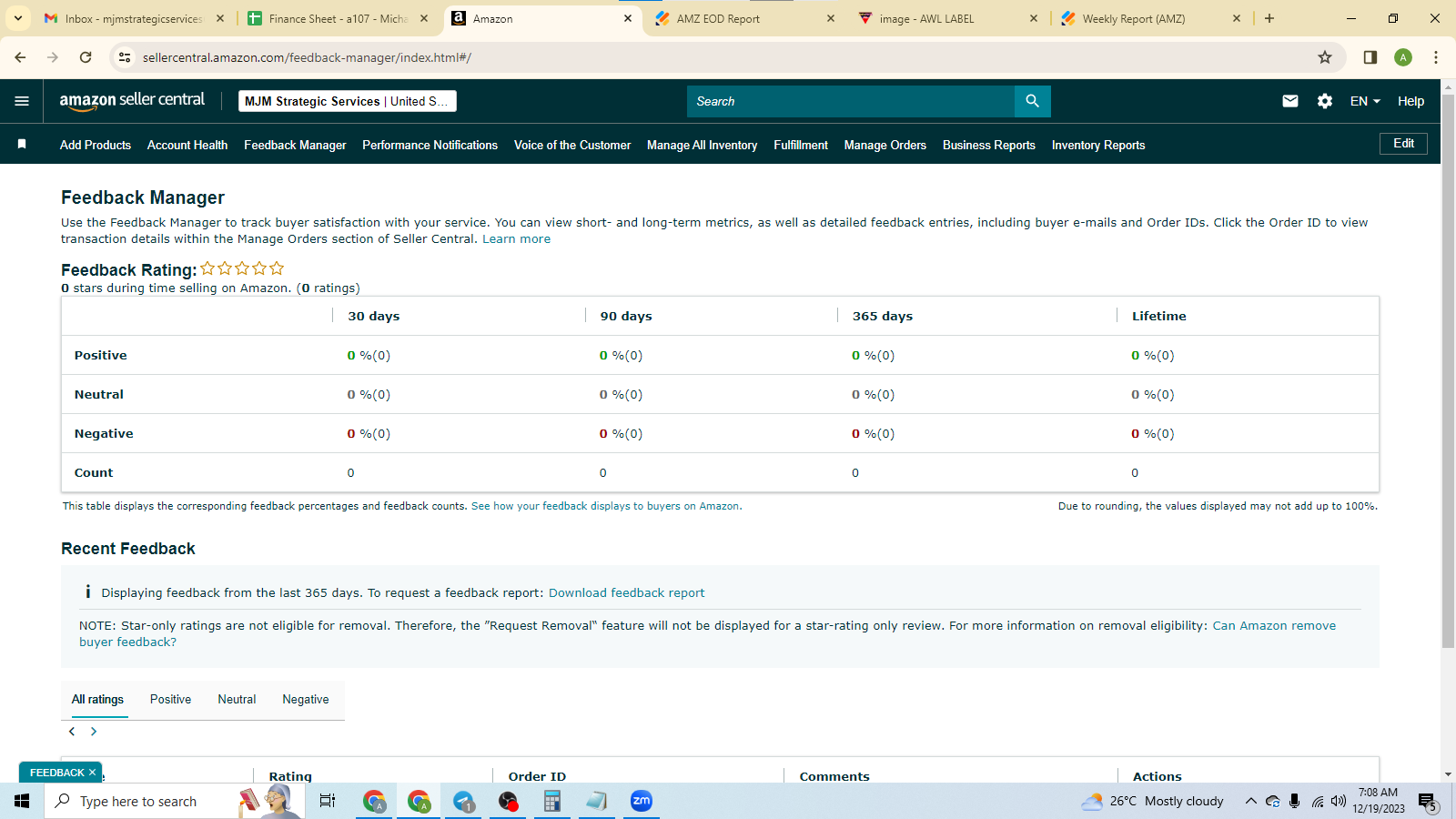Close the Amazon browser tab
The image size is (1456, 819).
pos(628,18)
